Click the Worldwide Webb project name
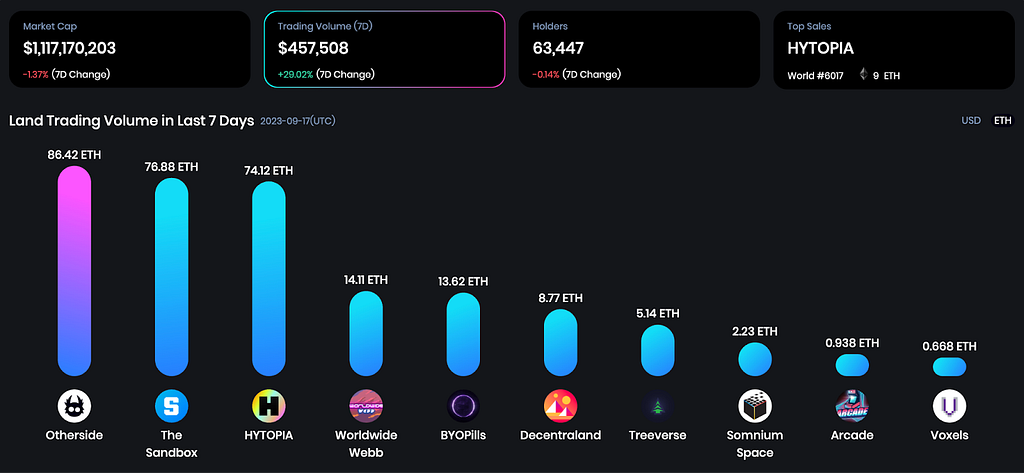This screenshot has width=1024, height=473. point(366,444)
